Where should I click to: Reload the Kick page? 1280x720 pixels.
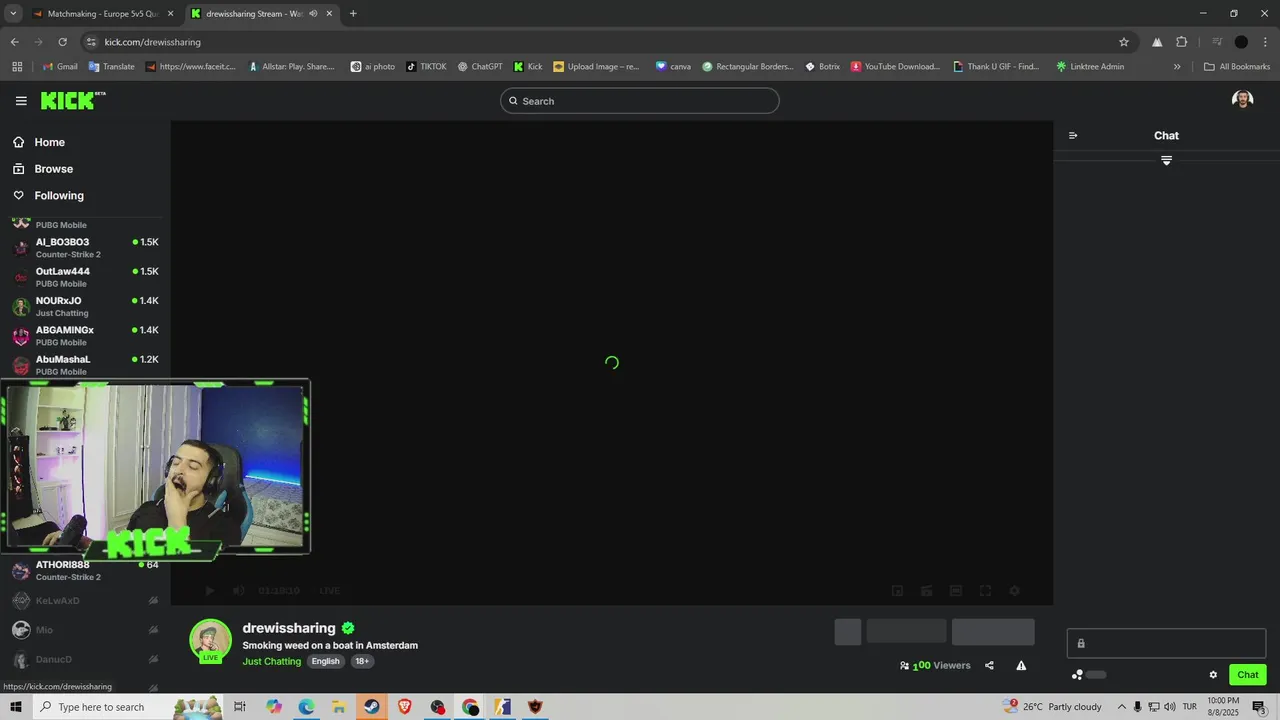click(62, 42)
